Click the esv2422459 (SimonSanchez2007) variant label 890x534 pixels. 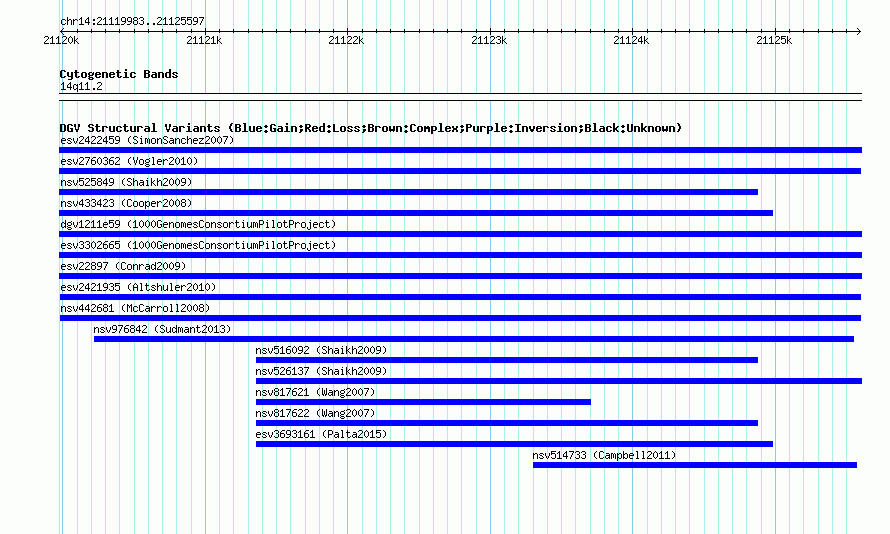coord(147,140)
